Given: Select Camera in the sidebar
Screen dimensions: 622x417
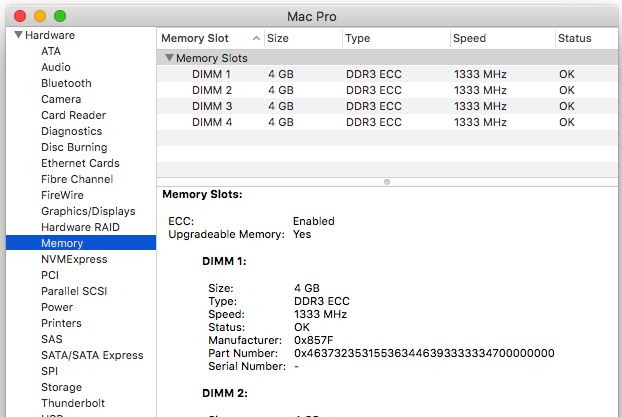Looking at the screenshot, I should [61, 99].
